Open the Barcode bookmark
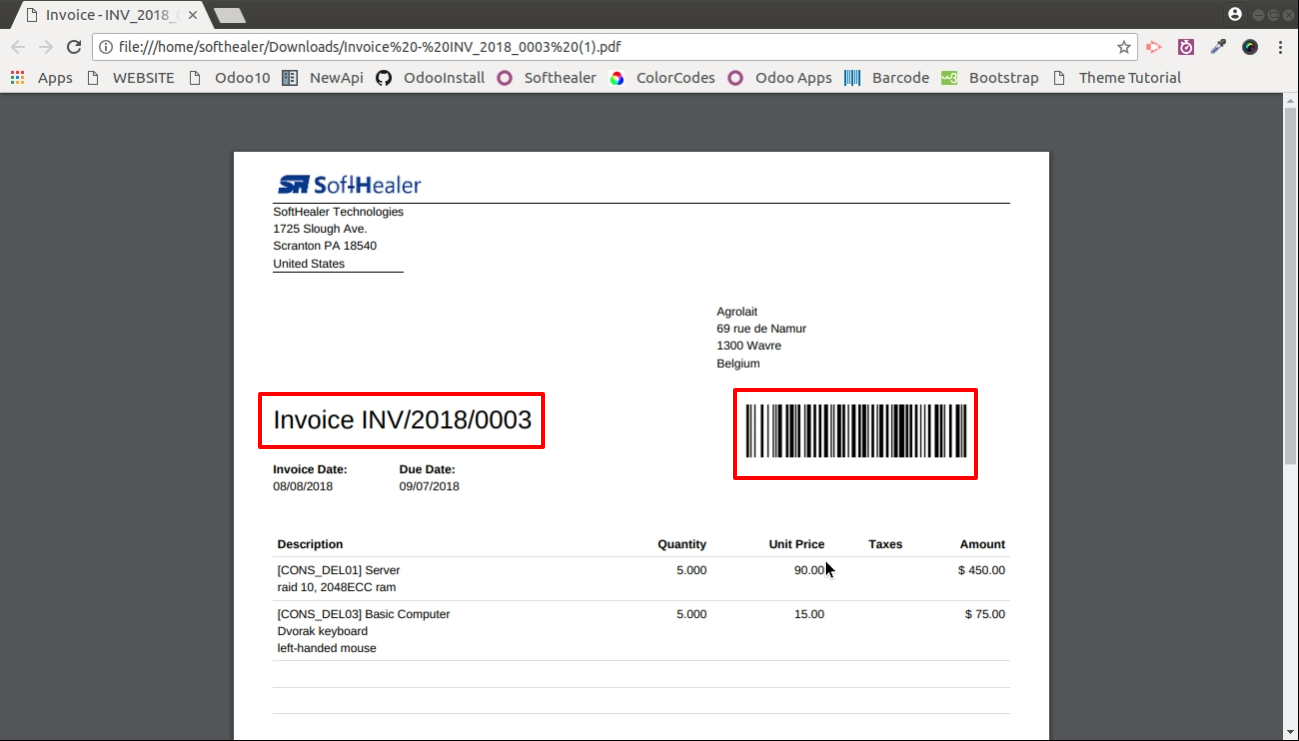1299x741 pixels. click(x=886, y=78)
